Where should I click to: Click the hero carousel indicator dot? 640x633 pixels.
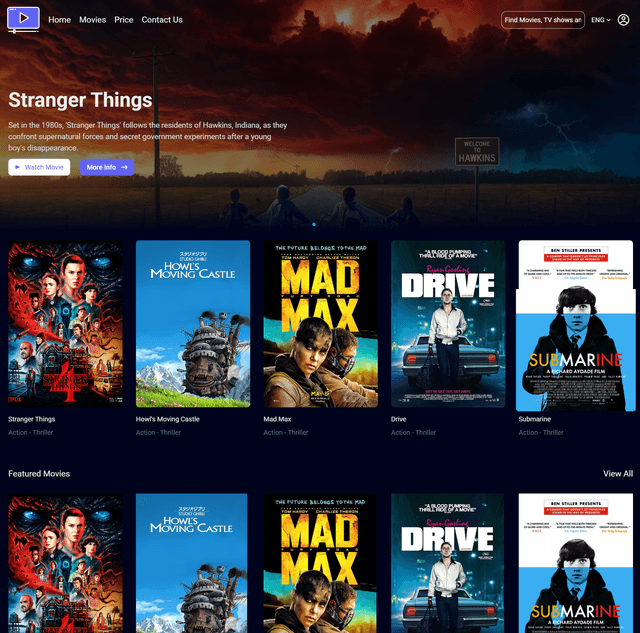(x=314, y=224)
